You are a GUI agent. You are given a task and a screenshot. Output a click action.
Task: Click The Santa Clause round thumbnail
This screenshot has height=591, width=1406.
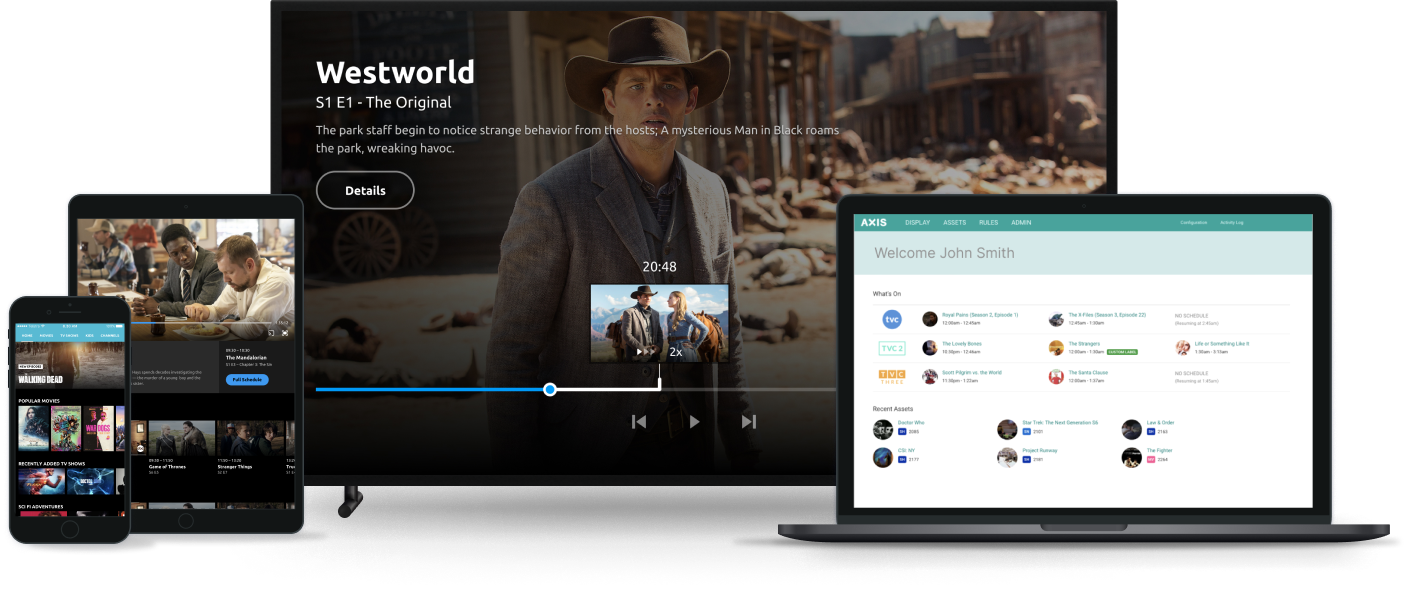click(x=1056, y=376)
